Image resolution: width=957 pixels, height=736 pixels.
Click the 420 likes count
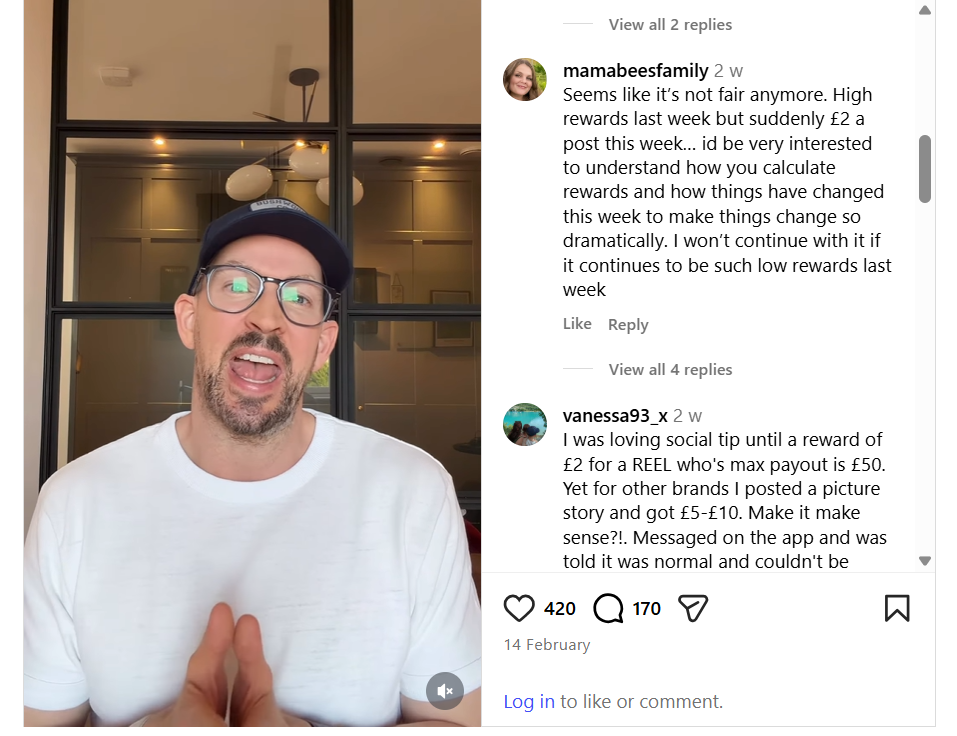(x=560, y=608)
